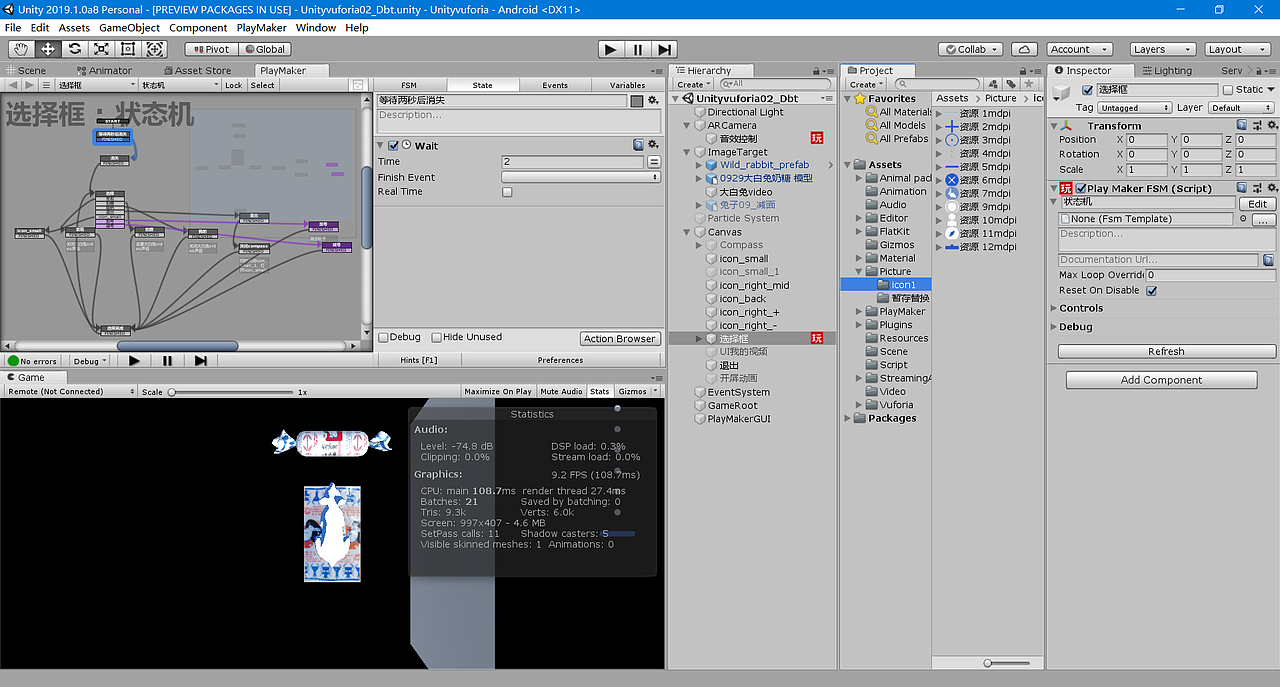1280x687 pixels.
Task: Open the Account dropdown
Action: pos(1080,49)
